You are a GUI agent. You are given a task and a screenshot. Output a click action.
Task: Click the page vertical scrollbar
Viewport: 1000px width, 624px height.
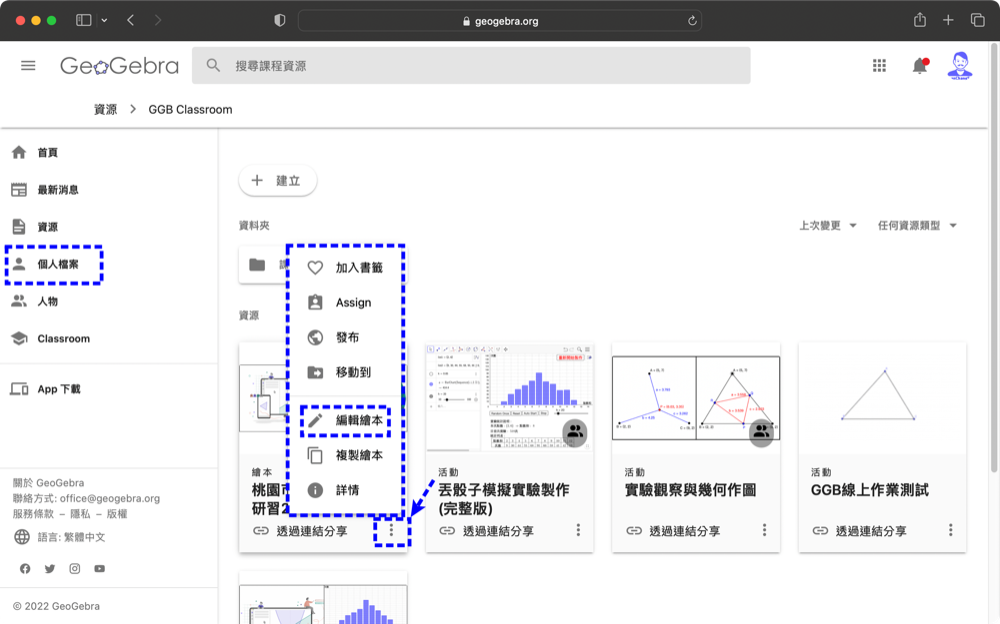click(x=994, y=258)
